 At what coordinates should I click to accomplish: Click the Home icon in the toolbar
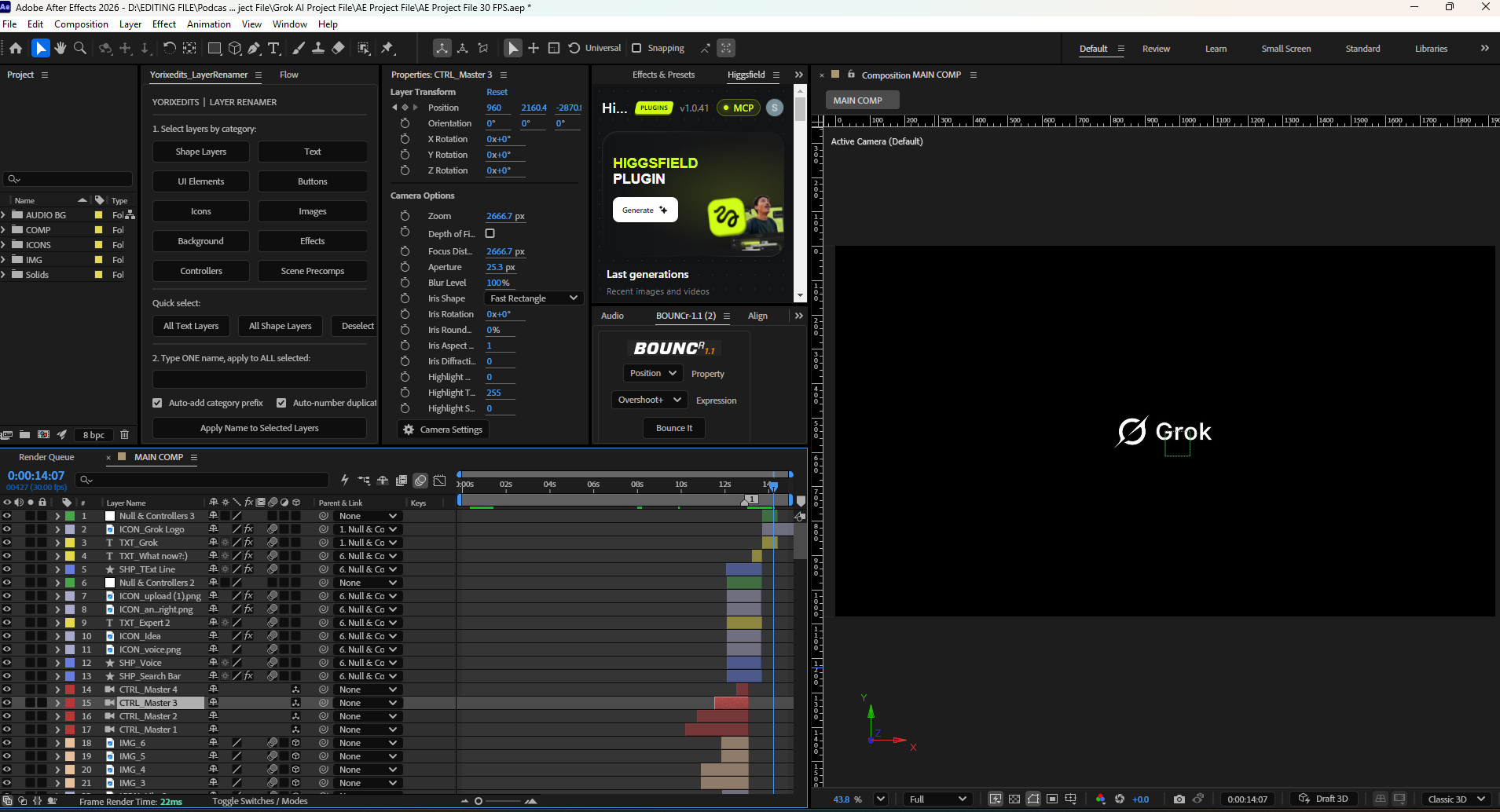(16, 48)
